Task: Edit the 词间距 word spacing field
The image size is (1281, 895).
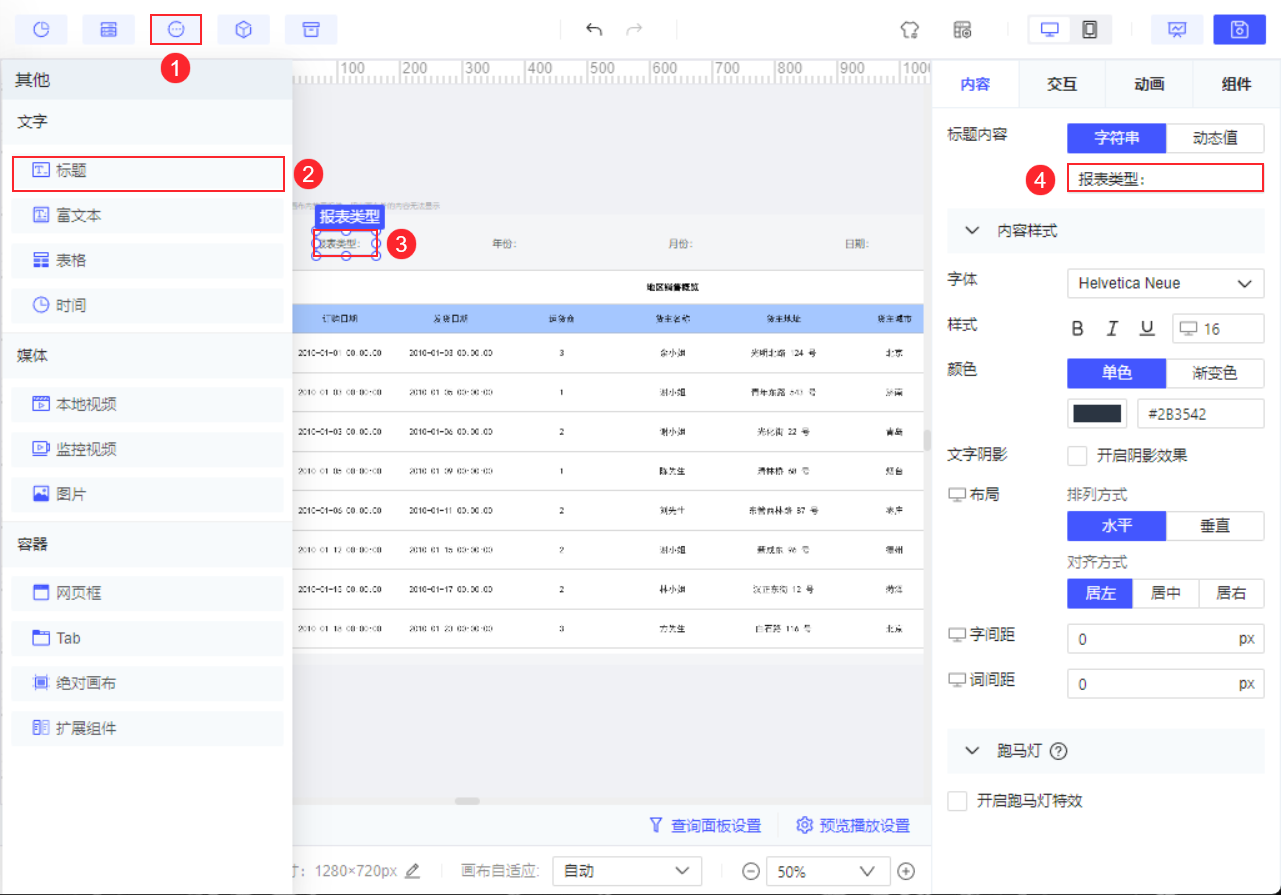Action: (x=1165, y=684)
